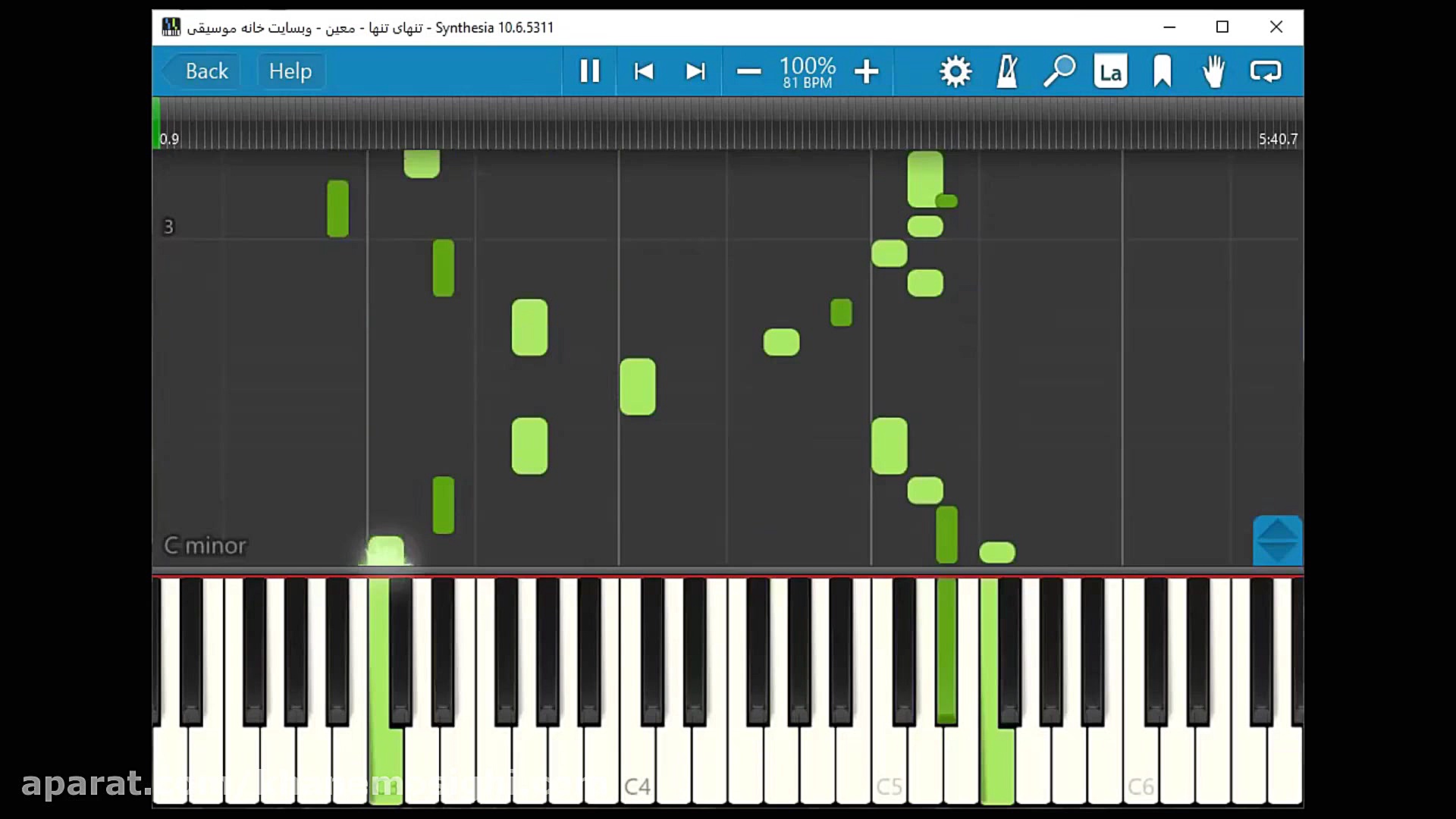Increase playback speed with plus icon
The height and width of the screenshot is (819, 1456).
tap(866, 71)
